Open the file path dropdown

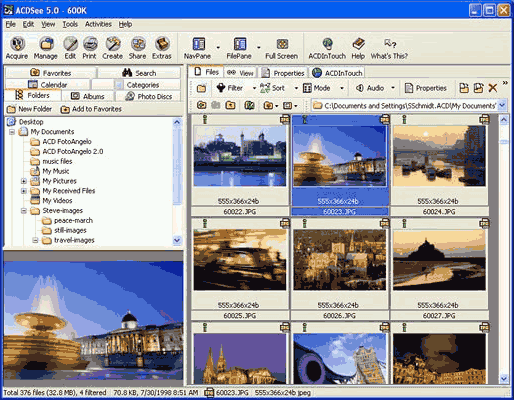pos(502,105)
